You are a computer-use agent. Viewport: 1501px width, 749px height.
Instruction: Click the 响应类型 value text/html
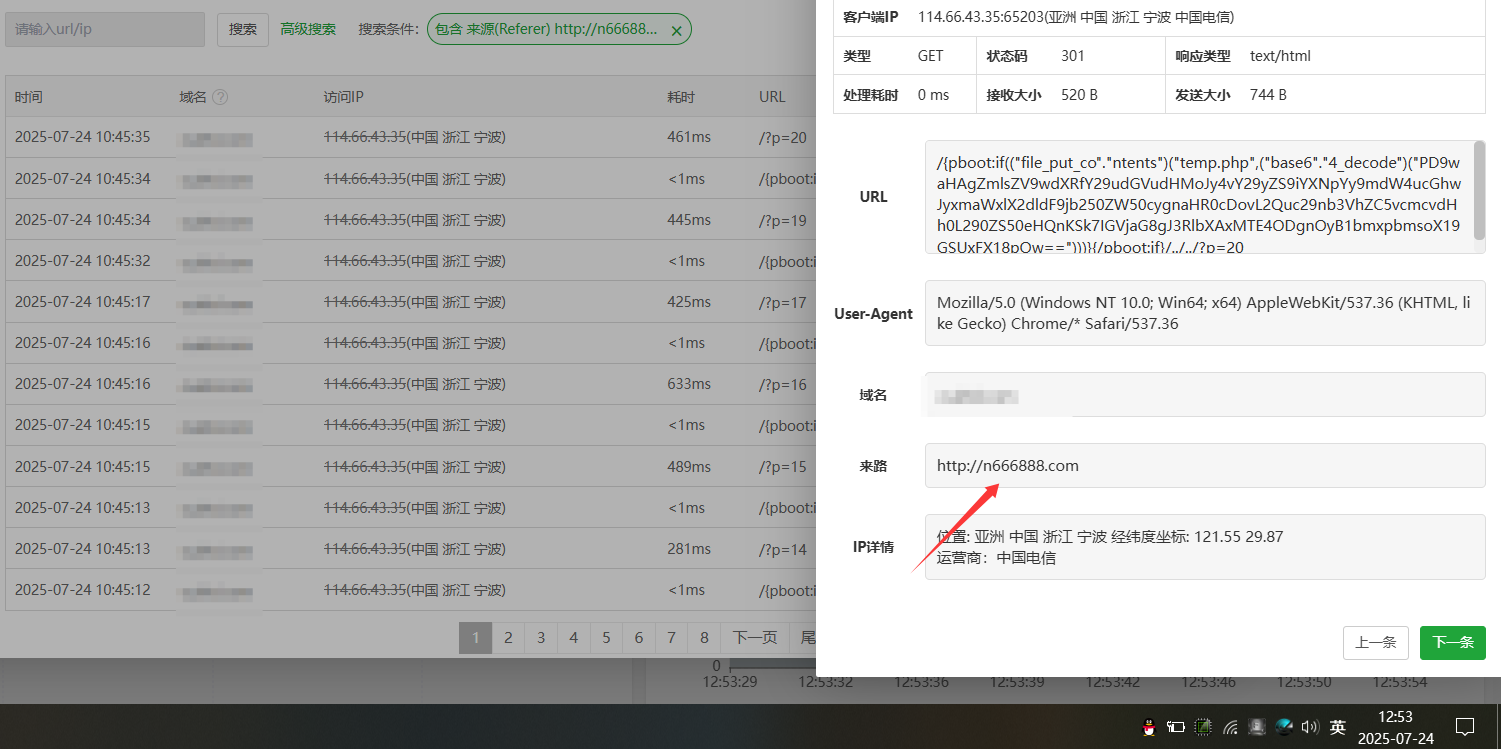1280,56
